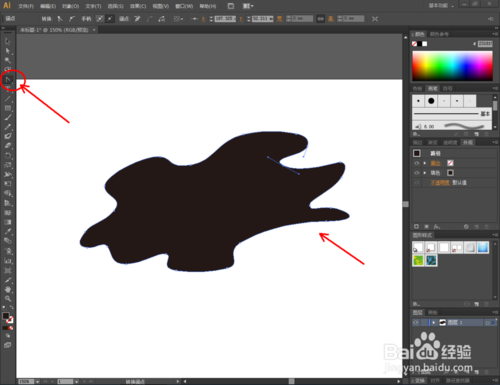Select the Zoom tool

pos(8,299)
